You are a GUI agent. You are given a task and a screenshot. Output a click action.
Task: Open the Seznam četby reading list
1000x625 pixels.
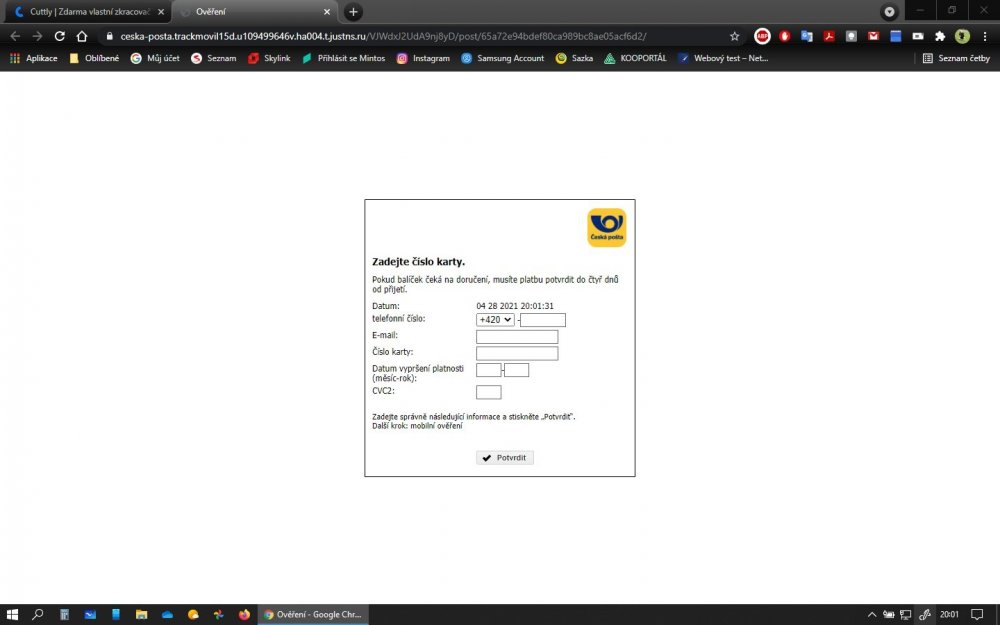tap(956, 58)
